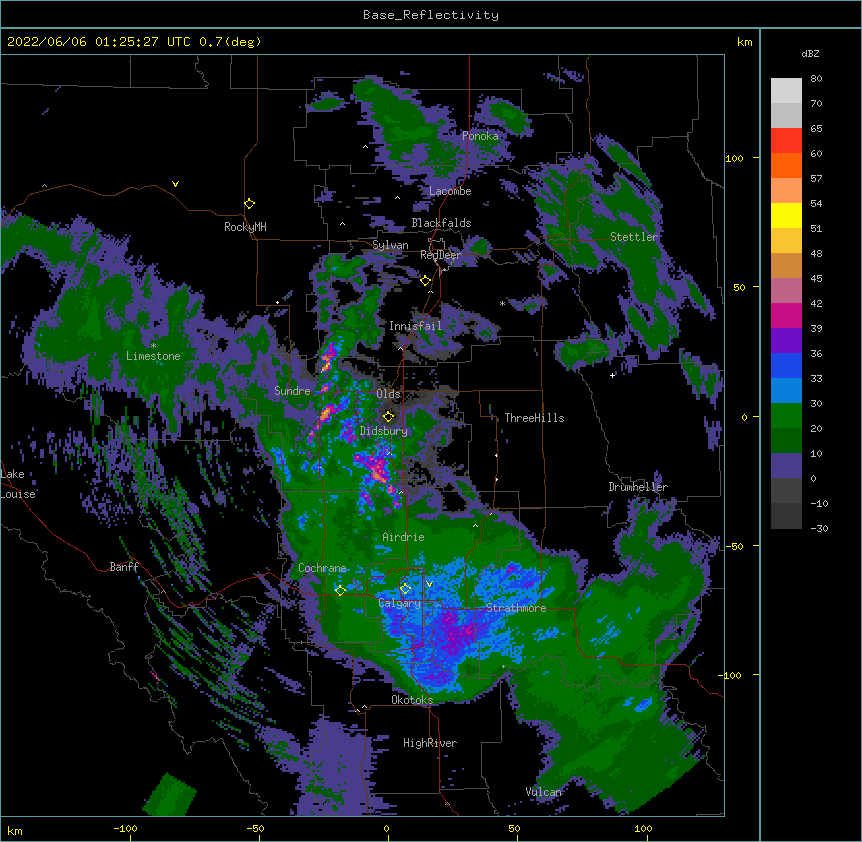Select the Cochrane label

pos(322,568)
